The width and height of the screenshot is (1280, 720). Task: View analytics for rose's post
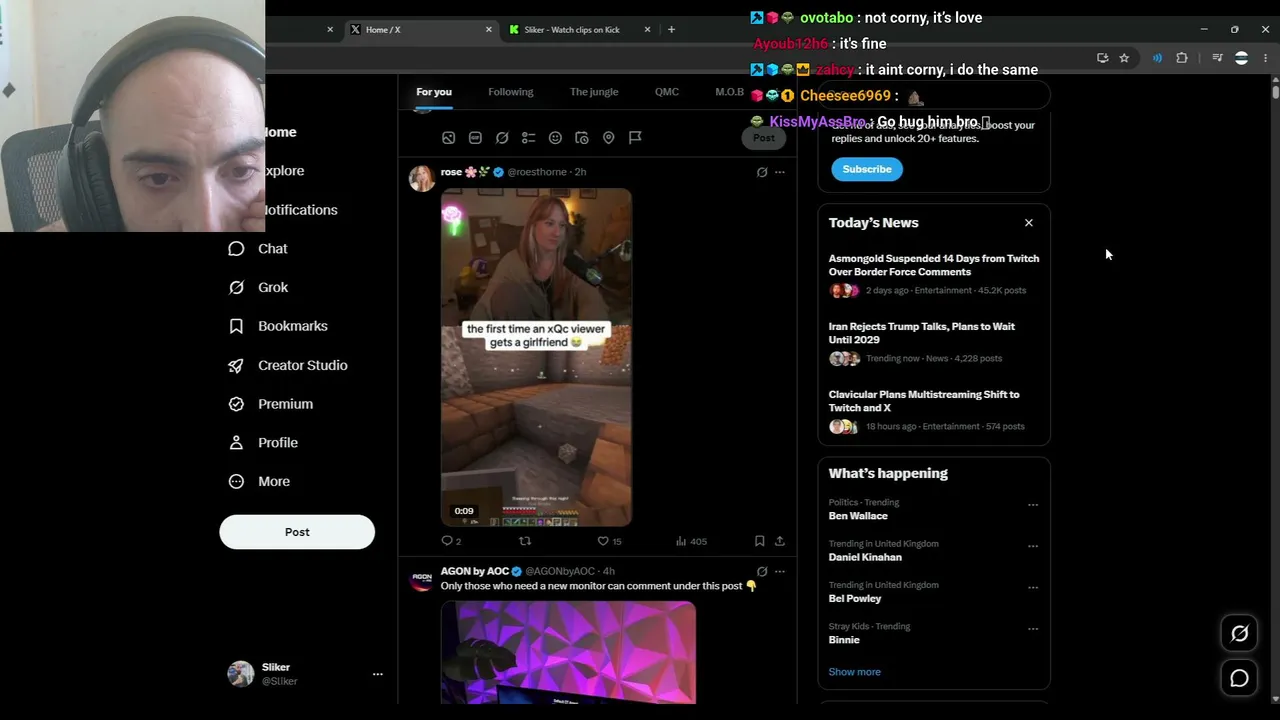click(691, 541)
